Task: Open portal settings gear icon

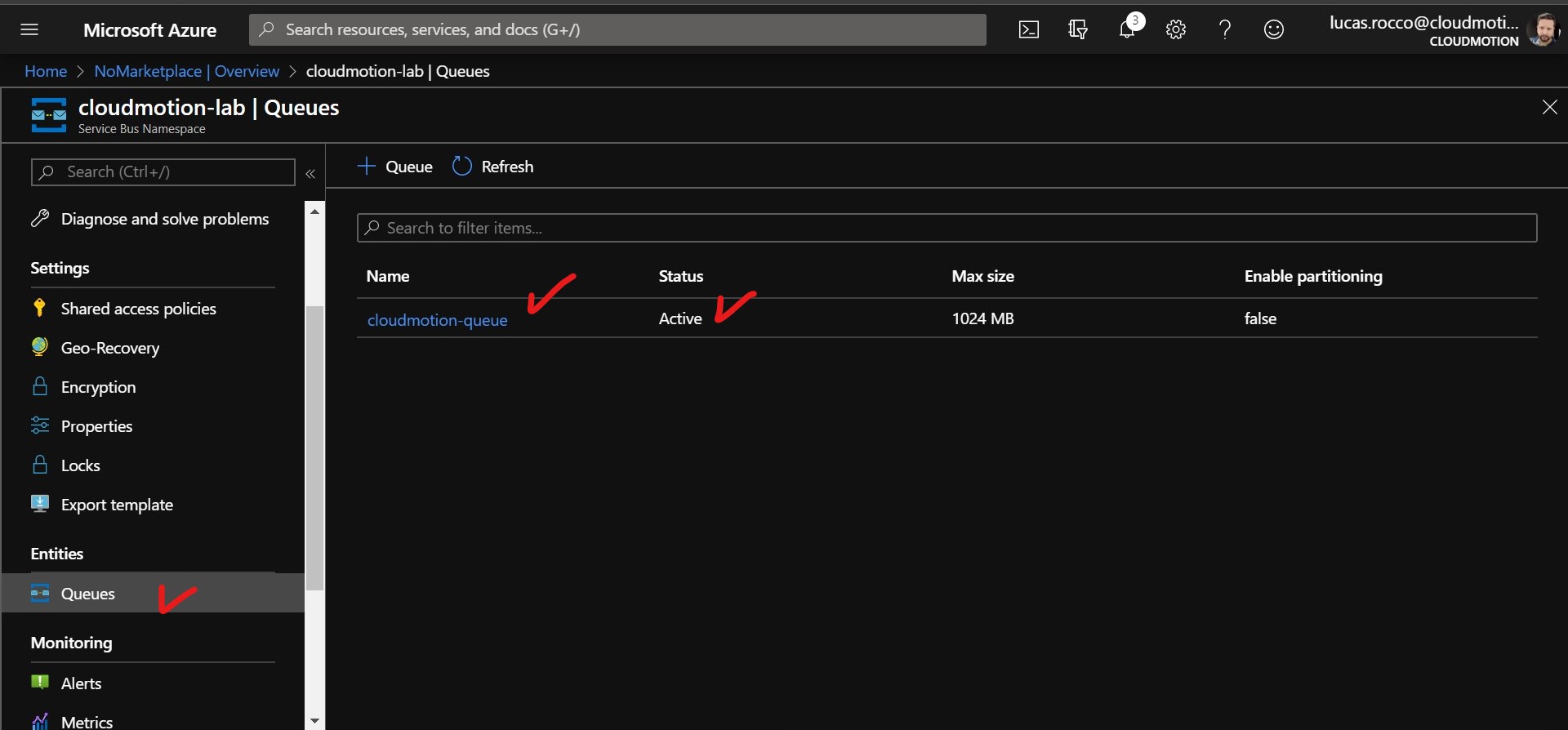Action: pyautogui.click(x=1176, y=30)
